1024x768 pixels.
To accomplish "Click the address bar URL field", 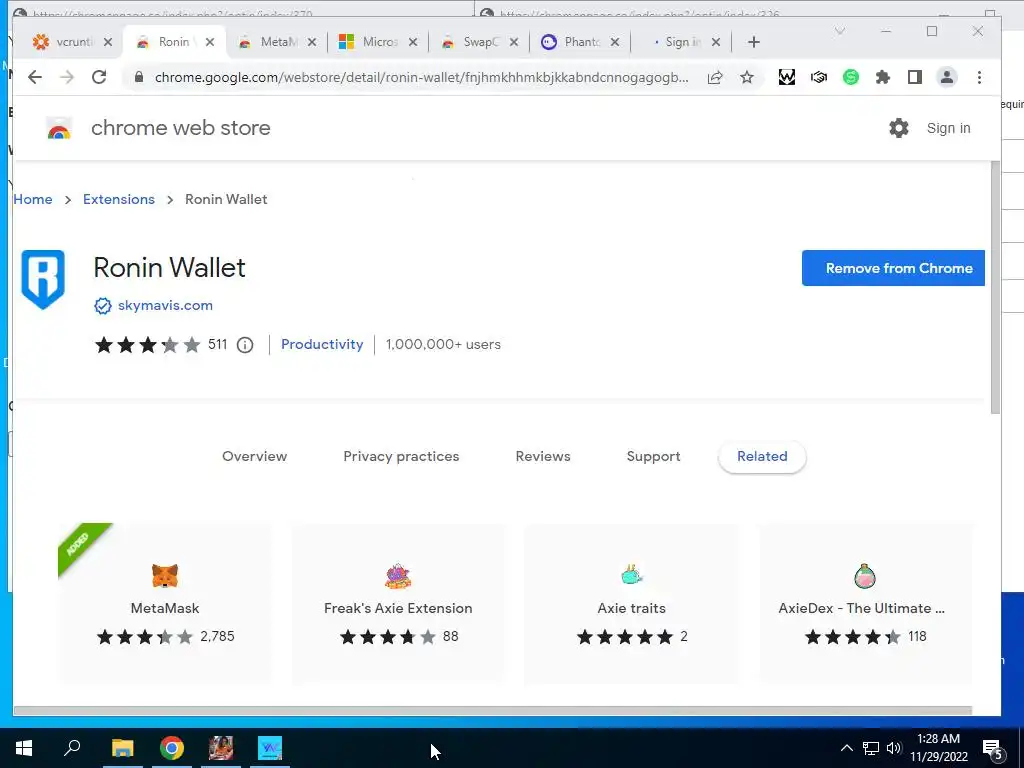I will tap(421, 77).
